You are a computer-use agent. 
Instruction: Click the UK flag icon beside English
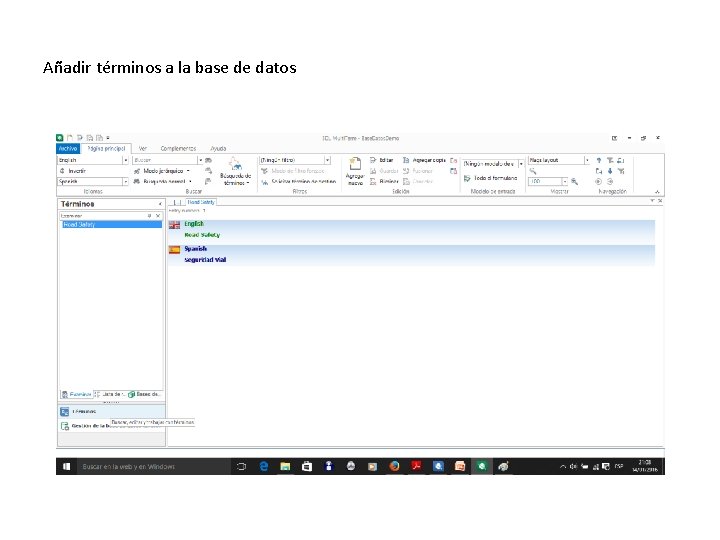click(x=174, y=225)
